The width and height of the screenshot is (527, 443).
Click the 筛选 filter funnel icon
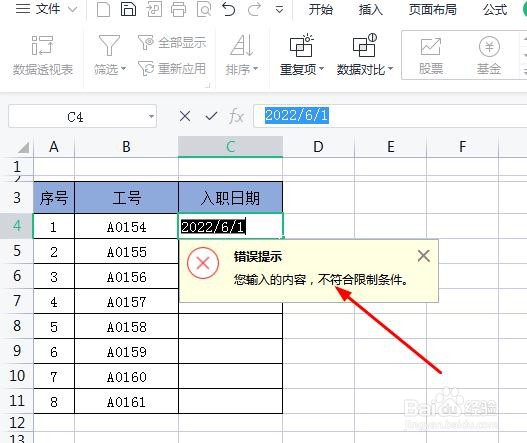point(109,45)
